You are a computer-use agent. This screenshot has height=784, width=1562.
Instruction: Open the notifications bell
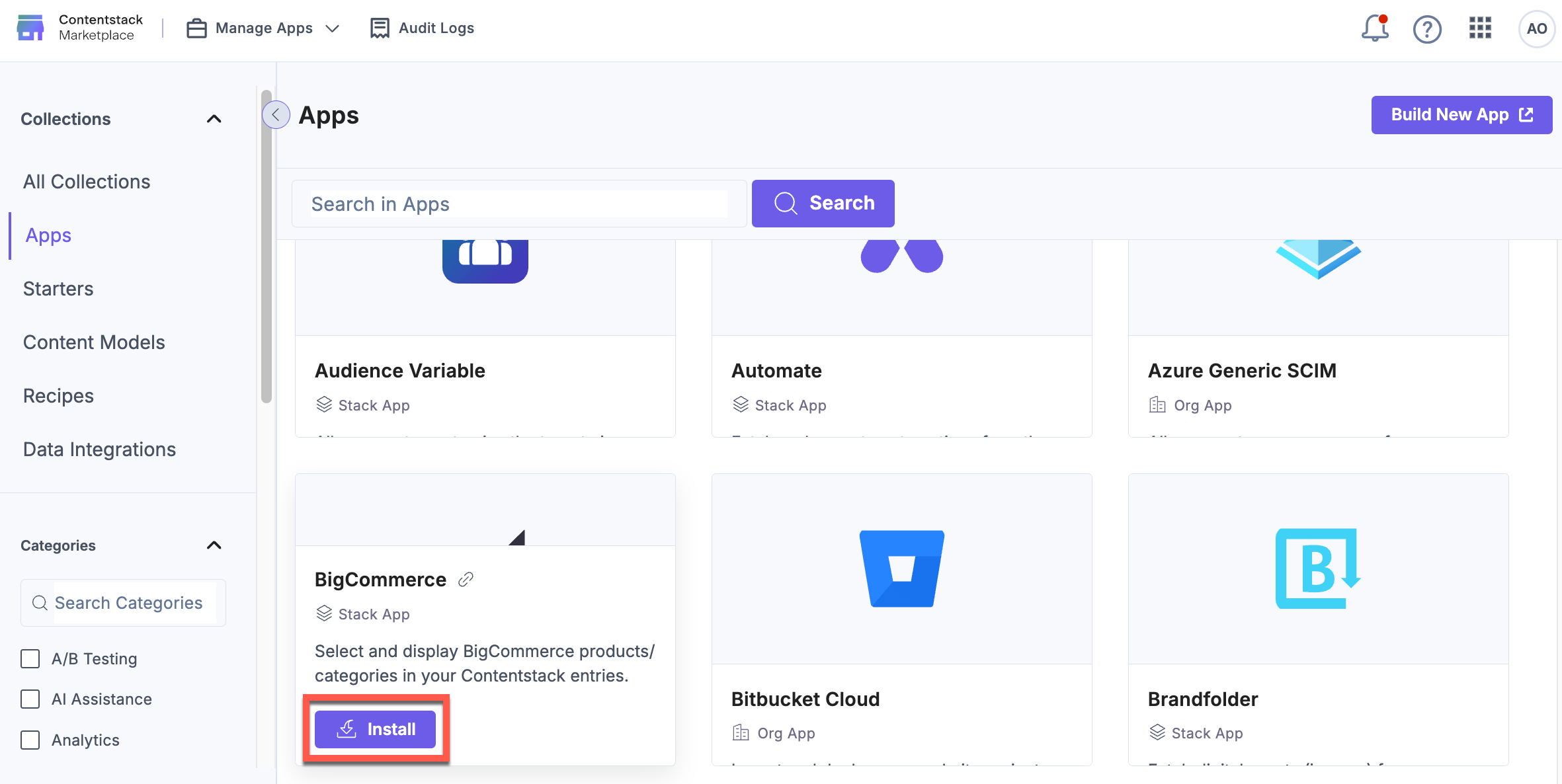[x=1375, y=28]
